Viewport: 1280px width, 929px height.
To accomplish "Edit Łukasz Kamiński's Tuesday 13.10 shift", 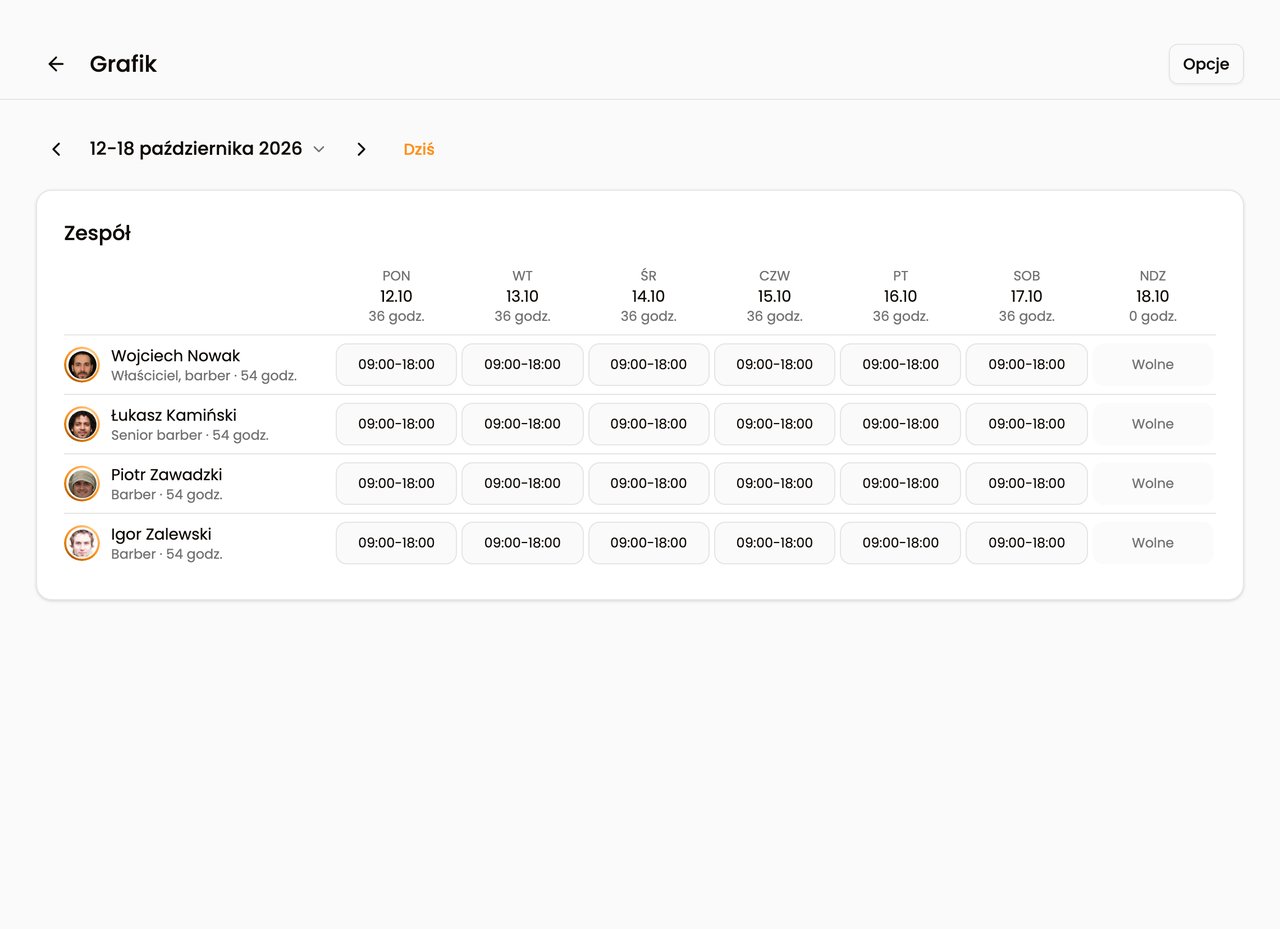I will [x=522, y=424].
